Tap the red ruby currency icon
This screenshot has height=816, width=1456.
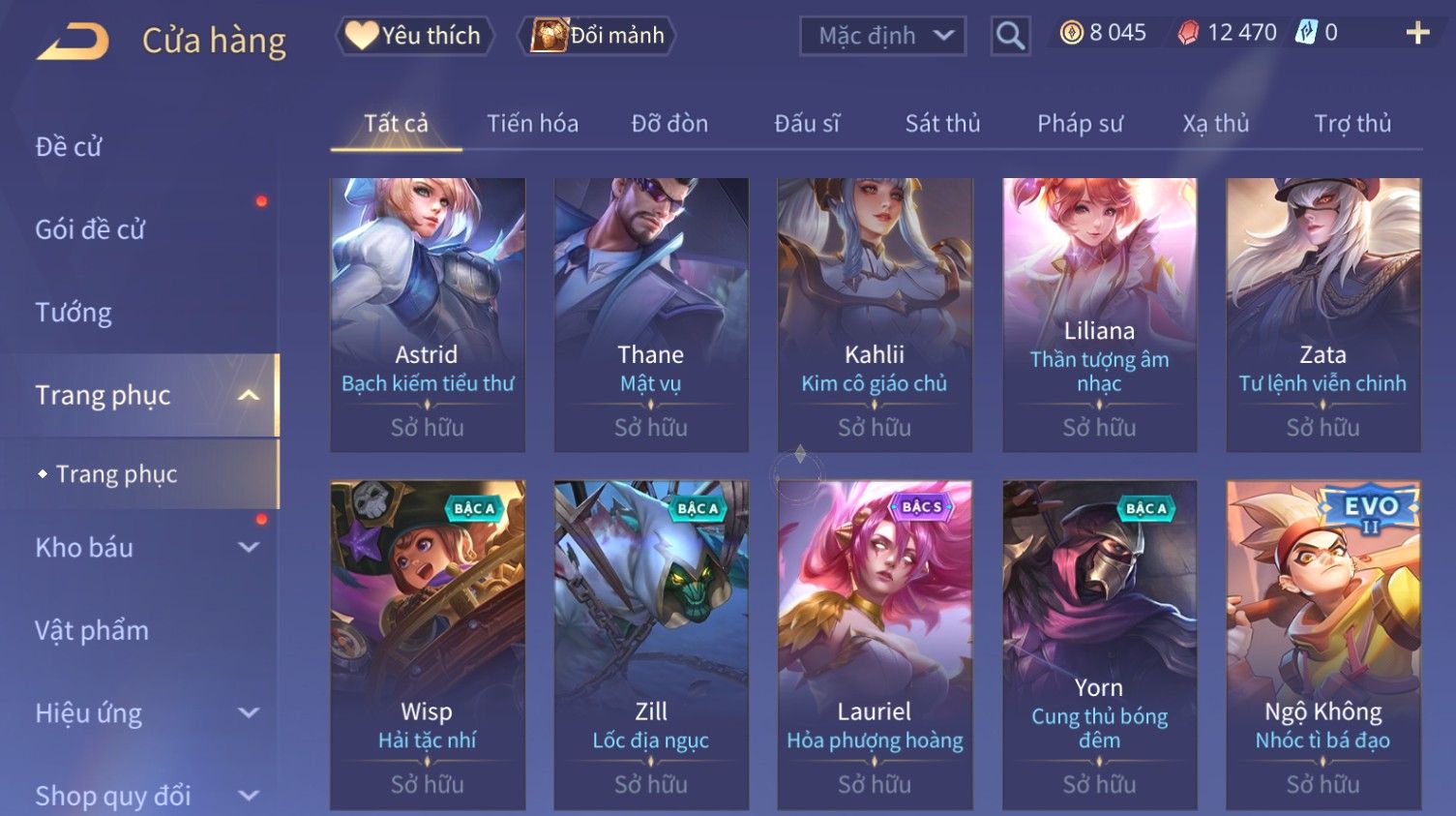1188,33
